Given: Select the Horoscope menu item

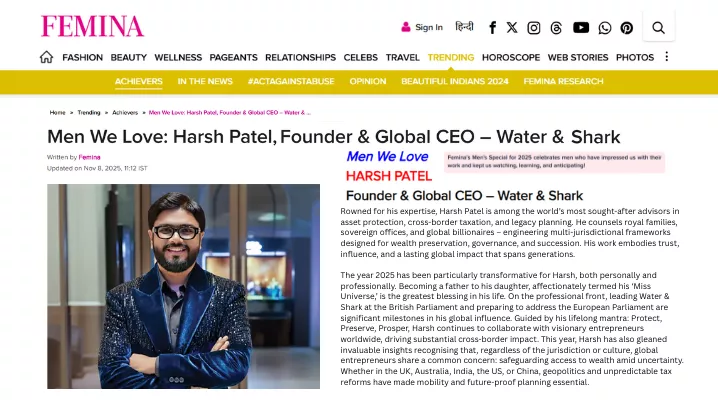Looking at the screenshot, I should pos(510,58).
